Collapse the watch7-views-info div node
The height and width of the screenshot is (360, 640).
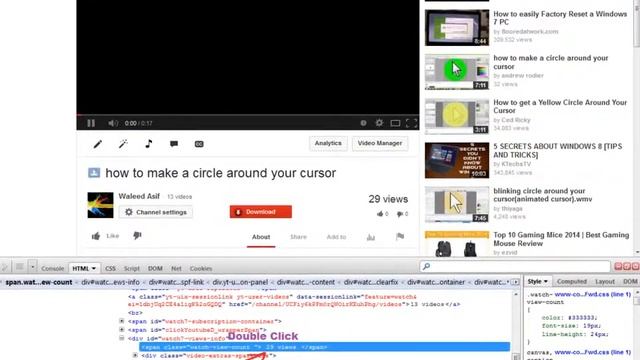pos(122,338)
